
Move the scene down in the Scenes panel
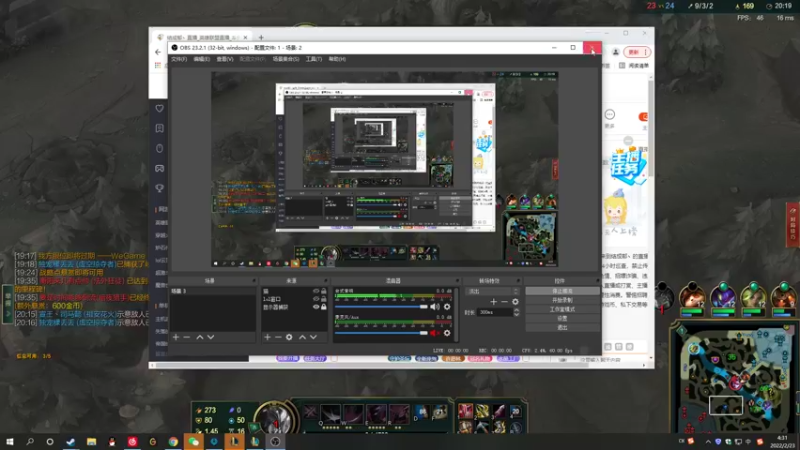coord(211,337)
